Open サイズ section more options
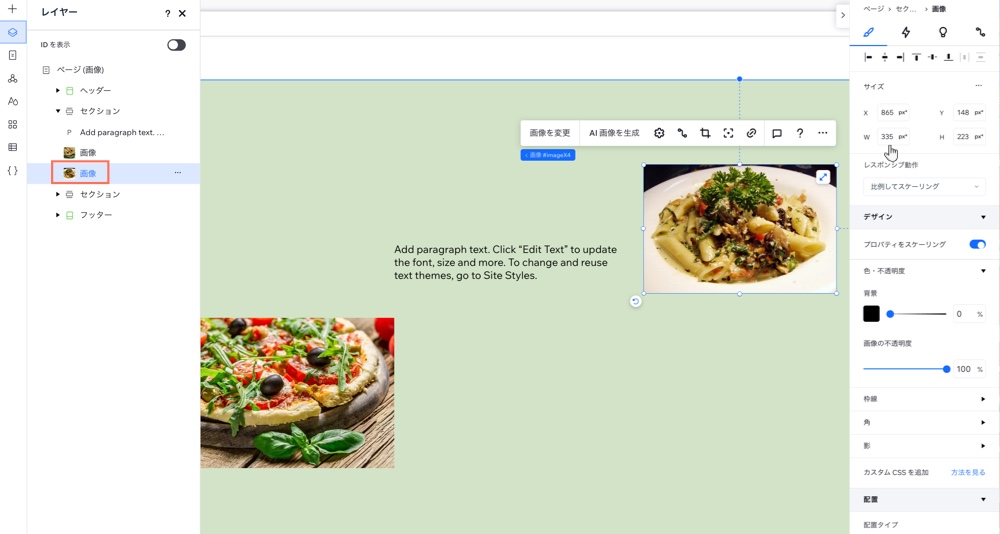 pos(978,86)
